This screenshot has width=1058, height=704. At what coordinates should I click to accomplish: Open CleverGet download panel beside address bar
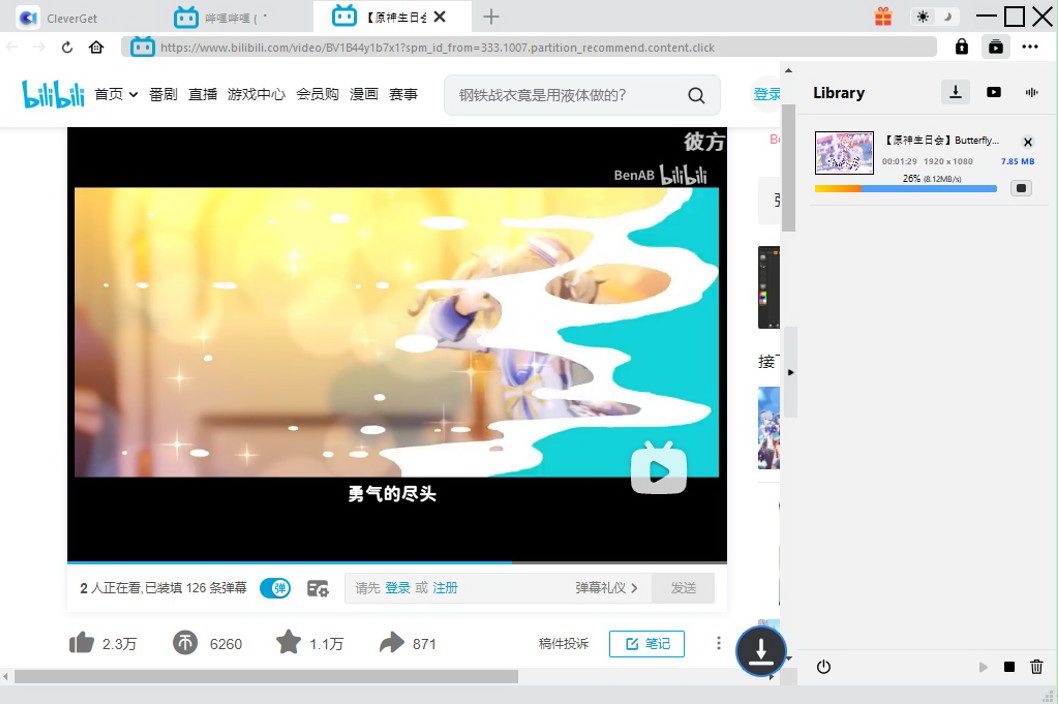click(995, 46)
